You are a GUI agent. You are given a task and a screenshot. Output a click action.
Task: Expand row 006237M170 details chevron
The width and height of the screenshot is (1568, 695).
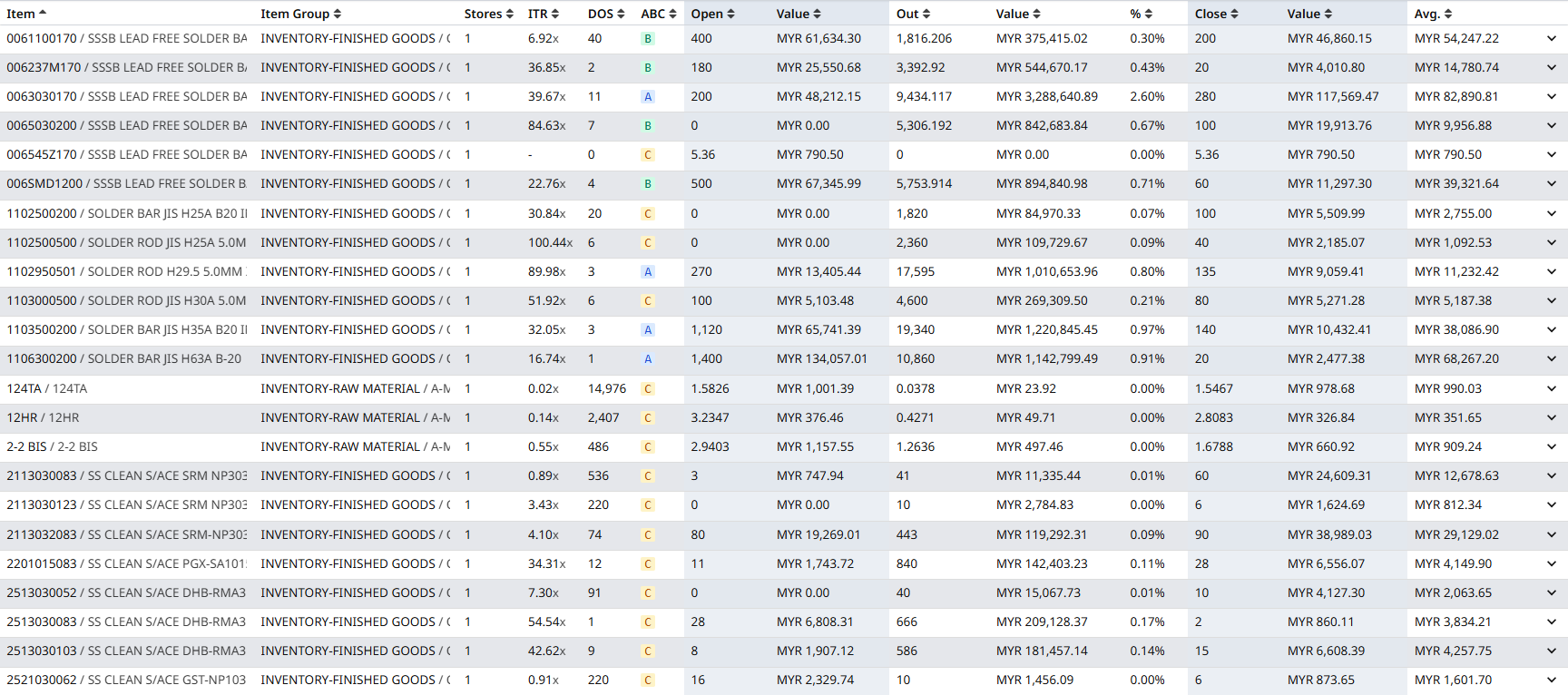pos(1552,67)
